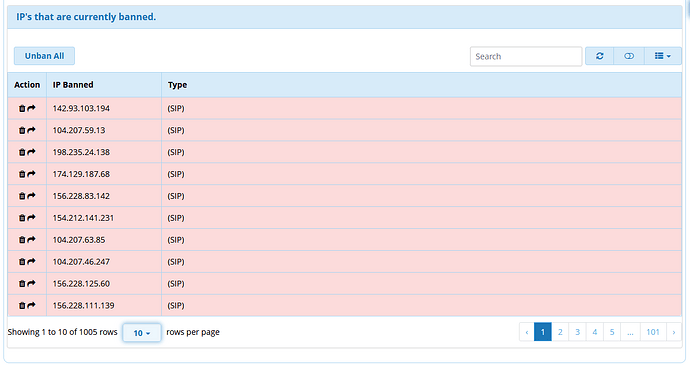The image size is (690, 365).
Task: Select IP text 104.207.59.13
Action: [x=79, y=130]
